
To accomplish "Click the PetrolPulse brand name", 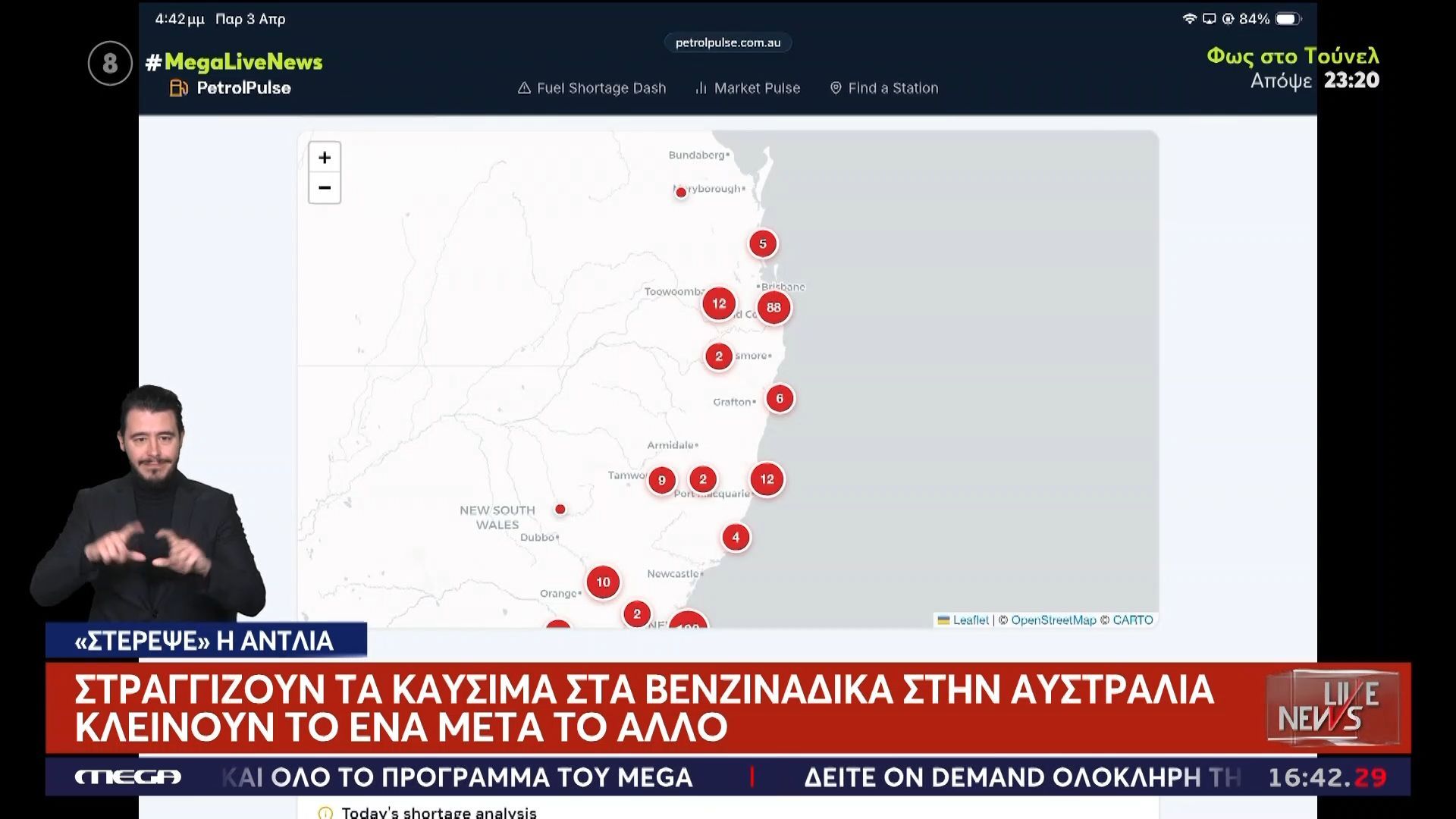I will click(x=243, y=88).
